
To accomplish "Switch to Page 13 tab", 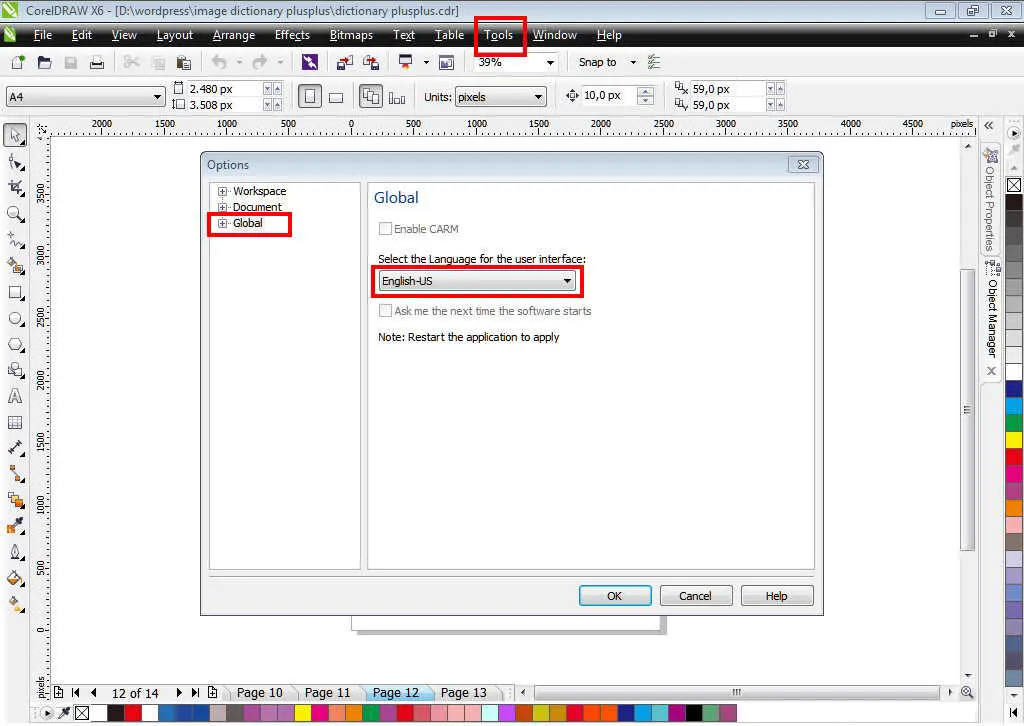I will coord(463,693).
